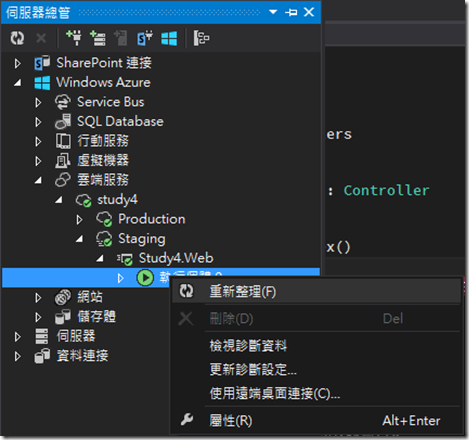Toggle the auto-hide pin of Server Explorer
The image size is (469, 440).
point(291,13)
